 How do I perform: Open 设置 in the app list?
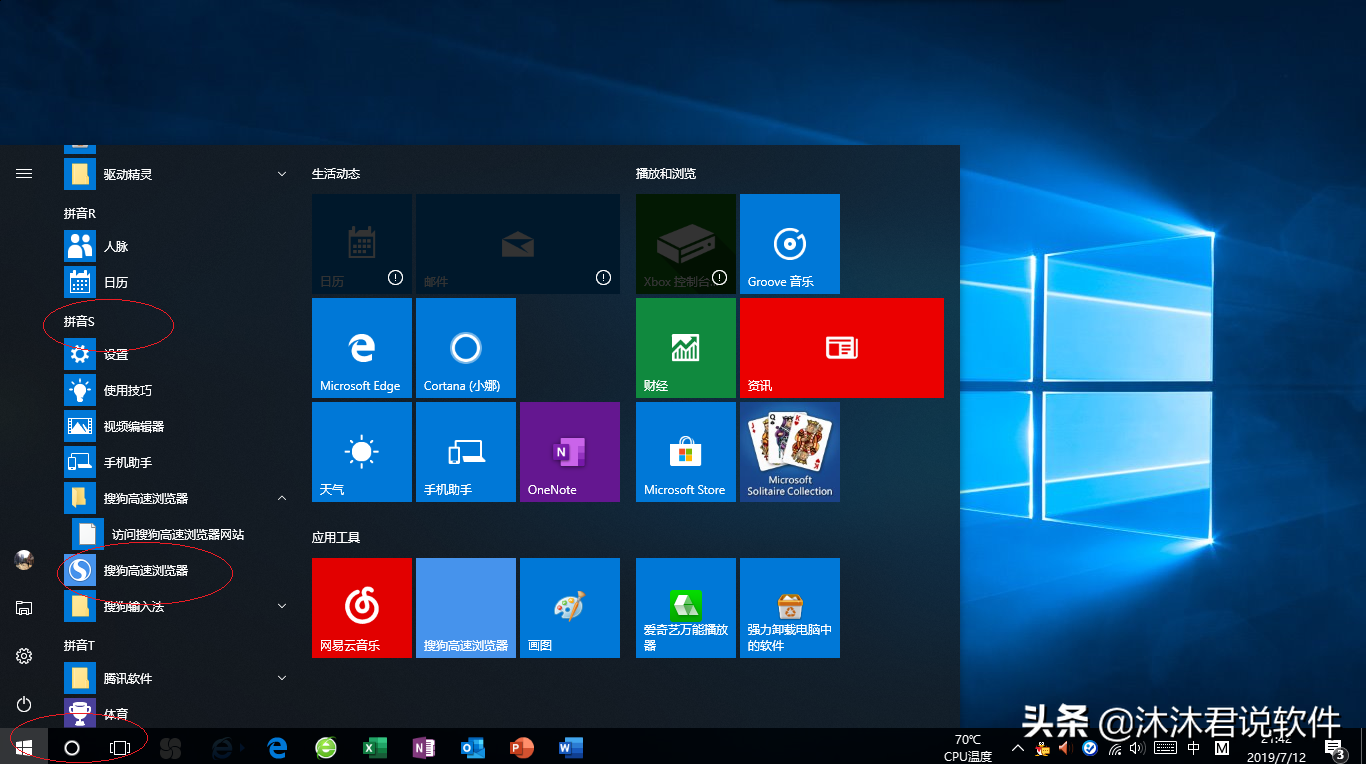pyautogui.click(x=176, y=354)
